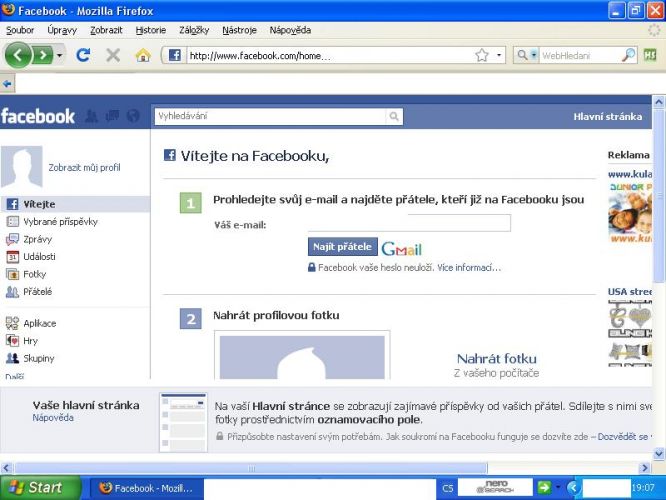Open the address bar history dropdown
This screenshot has width=666, height=500.
coord(499,55)
